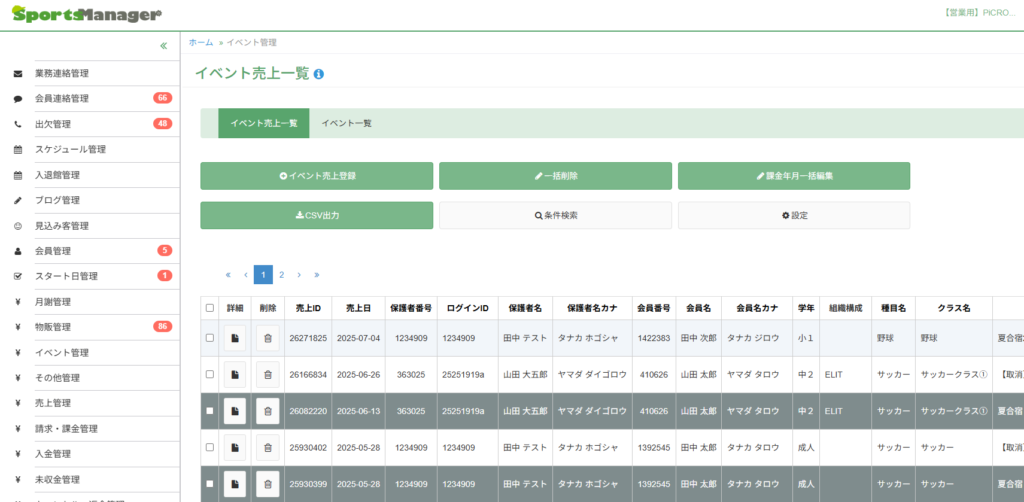Go to next page with › arrow
Screen dimensions: 1024x502
299,275
